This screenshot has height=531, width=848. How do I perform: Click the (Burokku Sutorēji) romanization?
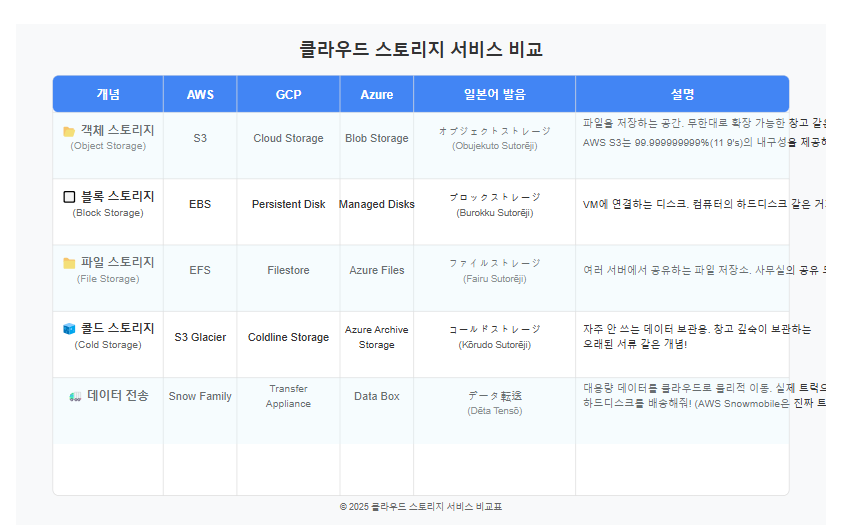495,213
